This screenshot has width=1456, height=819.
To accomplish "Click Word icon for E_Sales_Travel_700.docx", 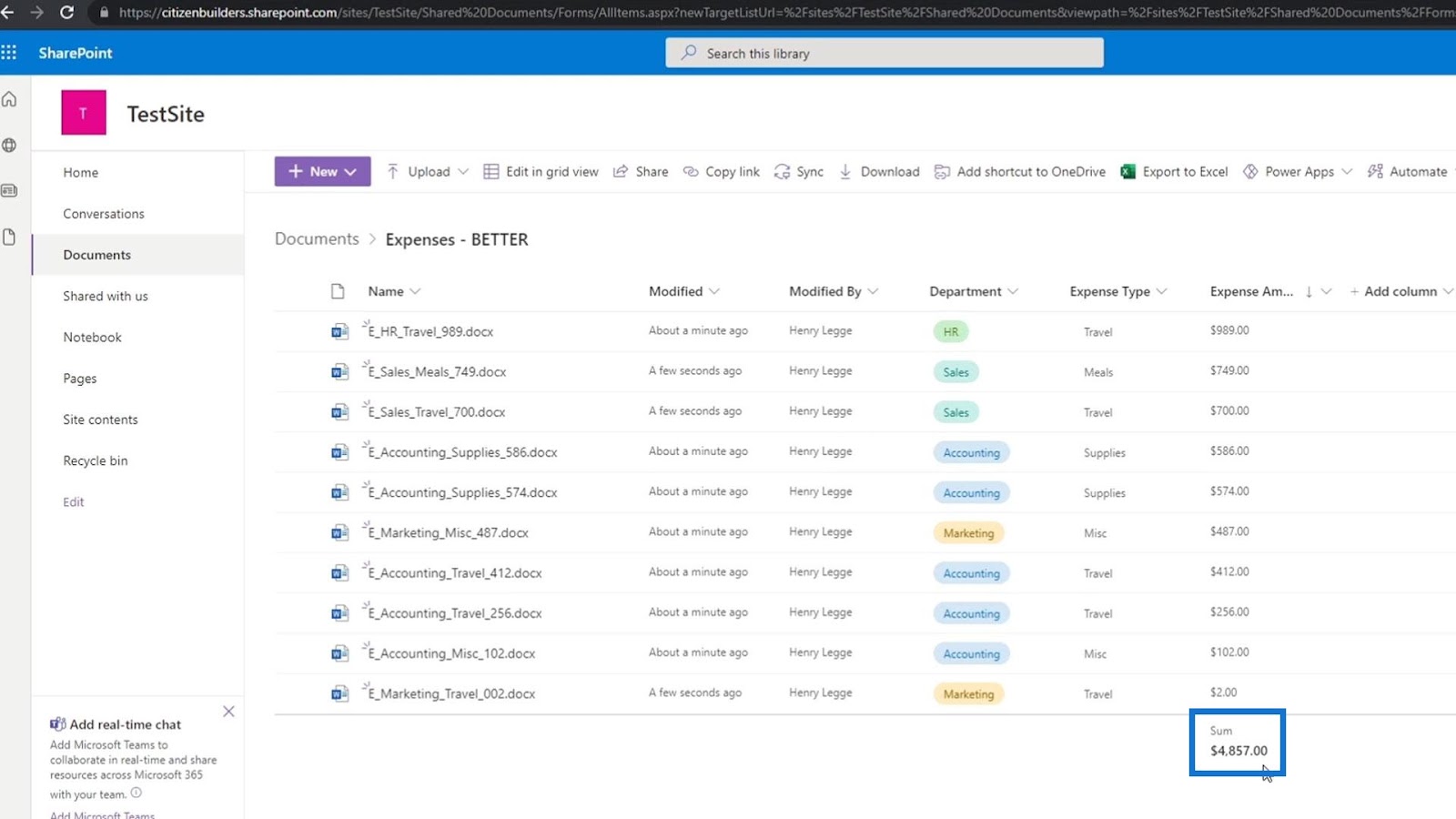I will (339, 411).
